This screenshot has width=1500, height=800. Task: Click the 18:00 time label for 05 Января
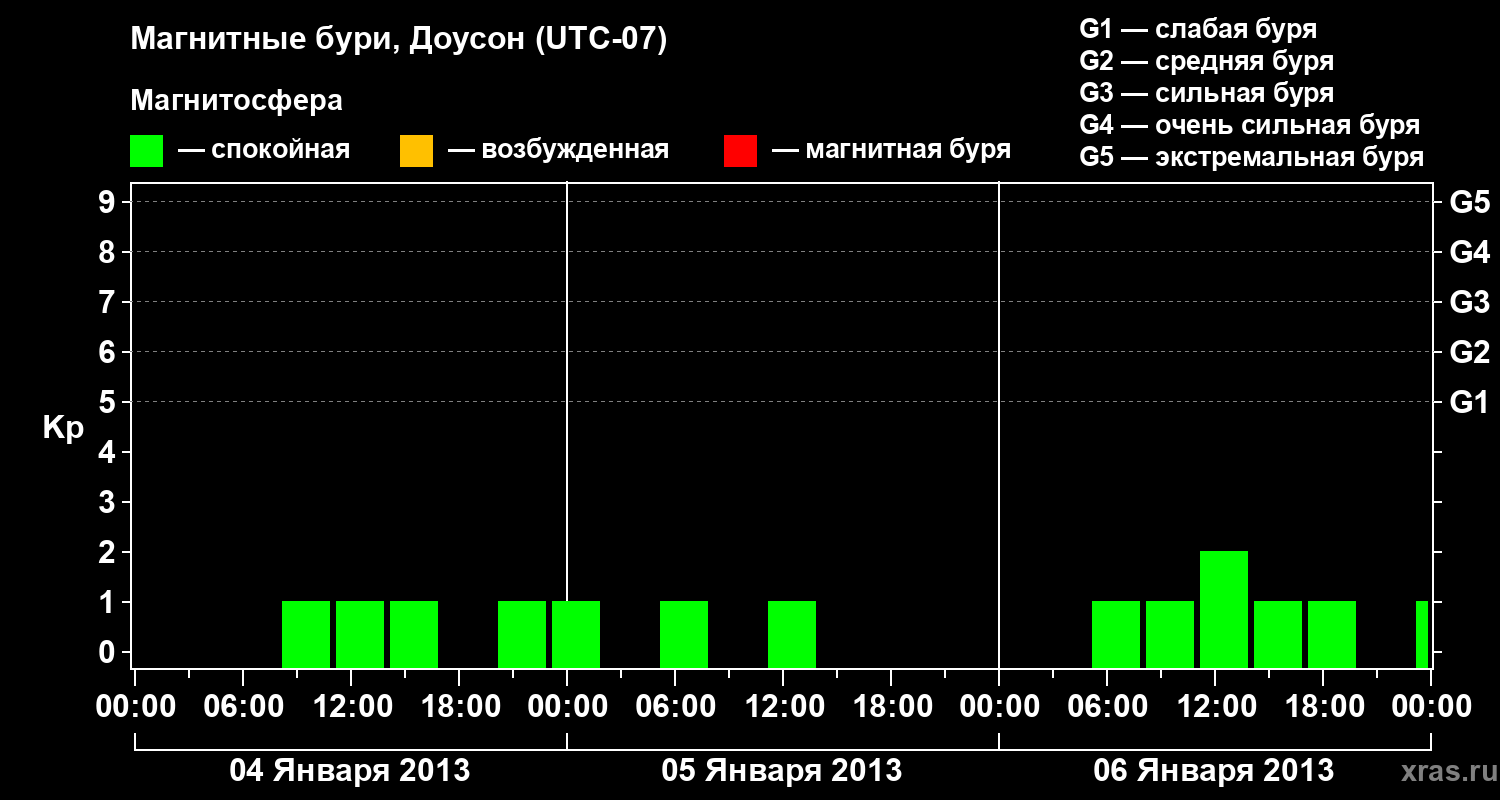coord(891,707)
